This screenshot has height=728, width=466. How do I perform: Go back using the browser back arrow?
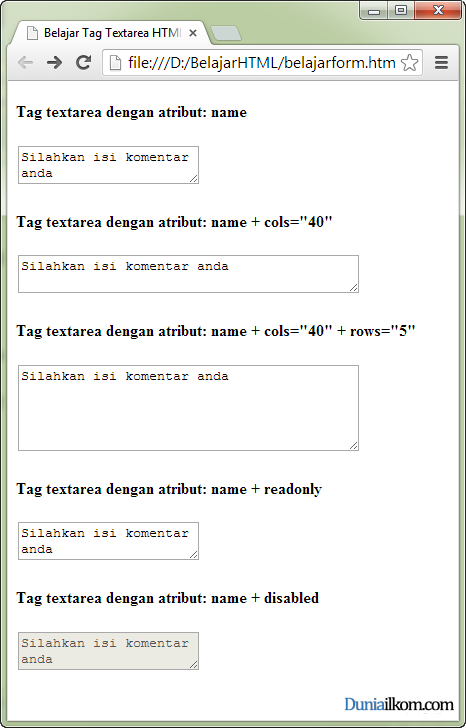(x=26, y=63)
